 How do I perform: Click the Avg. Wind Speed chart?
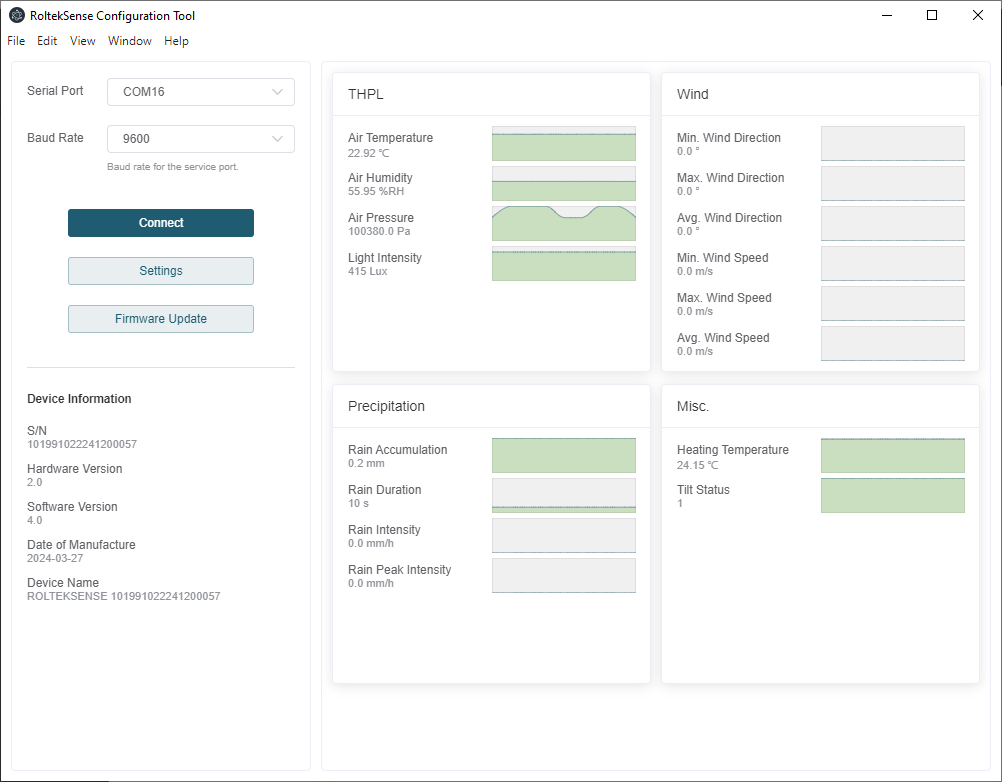[893, 344]
